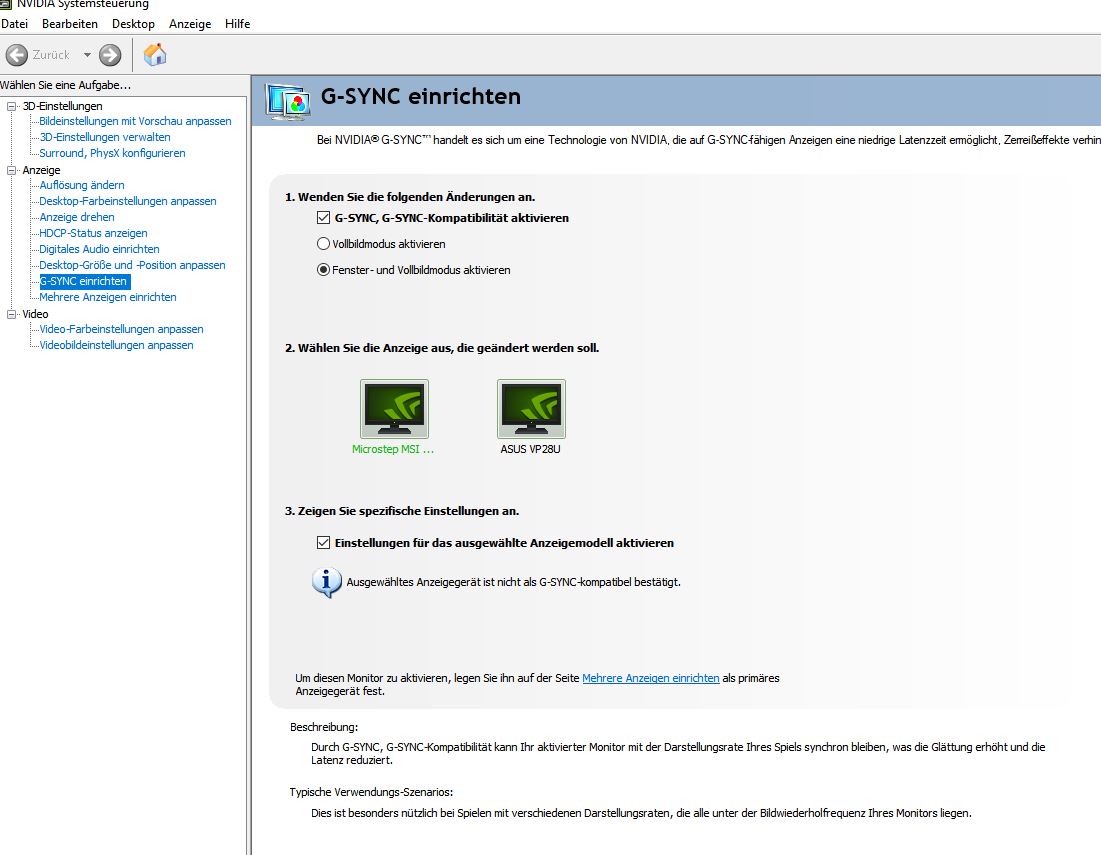Open 3D-Einstellungen verwalten

105,137
